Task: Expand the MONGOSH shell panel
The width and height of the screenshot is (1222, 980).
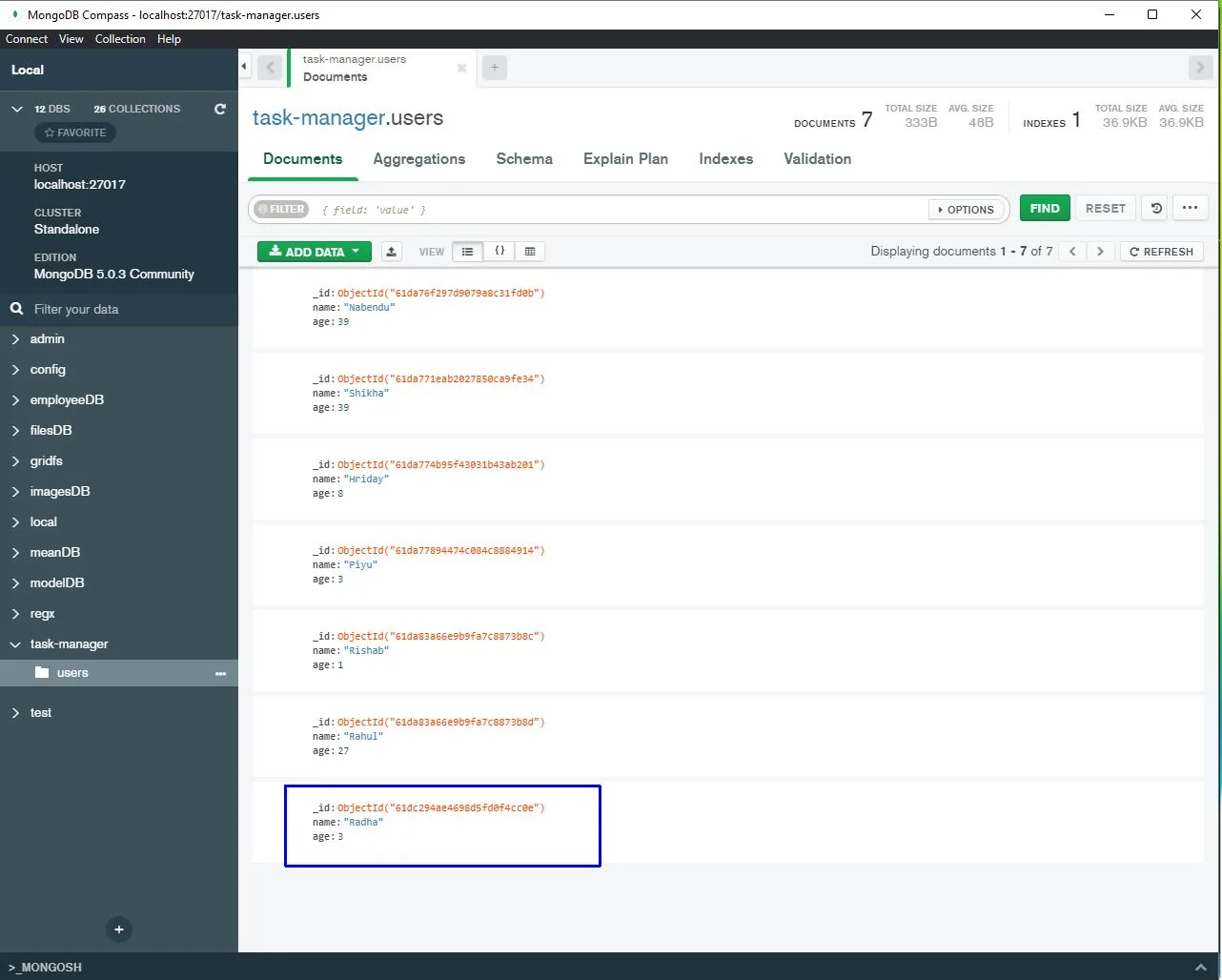Action: (x=1200, y=967)
